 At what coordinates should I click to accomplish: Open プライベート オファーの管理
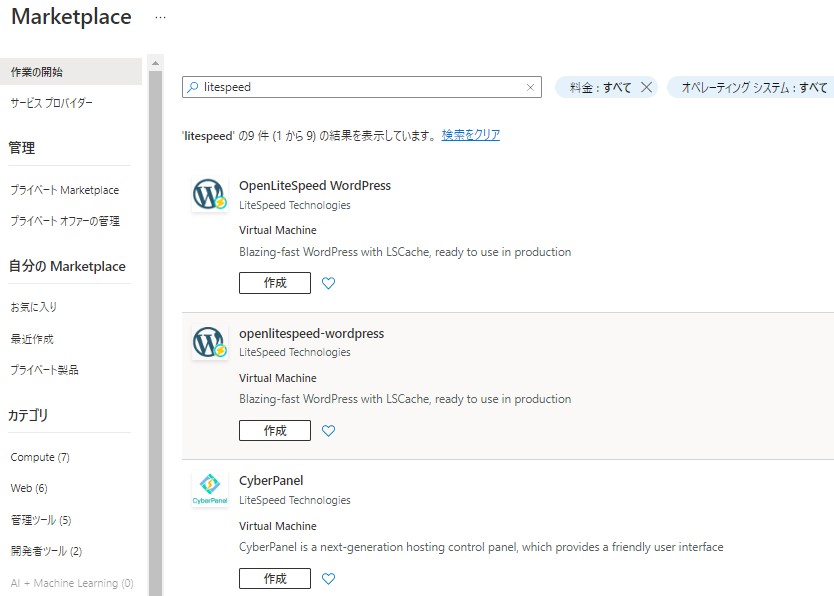(65, 221)
